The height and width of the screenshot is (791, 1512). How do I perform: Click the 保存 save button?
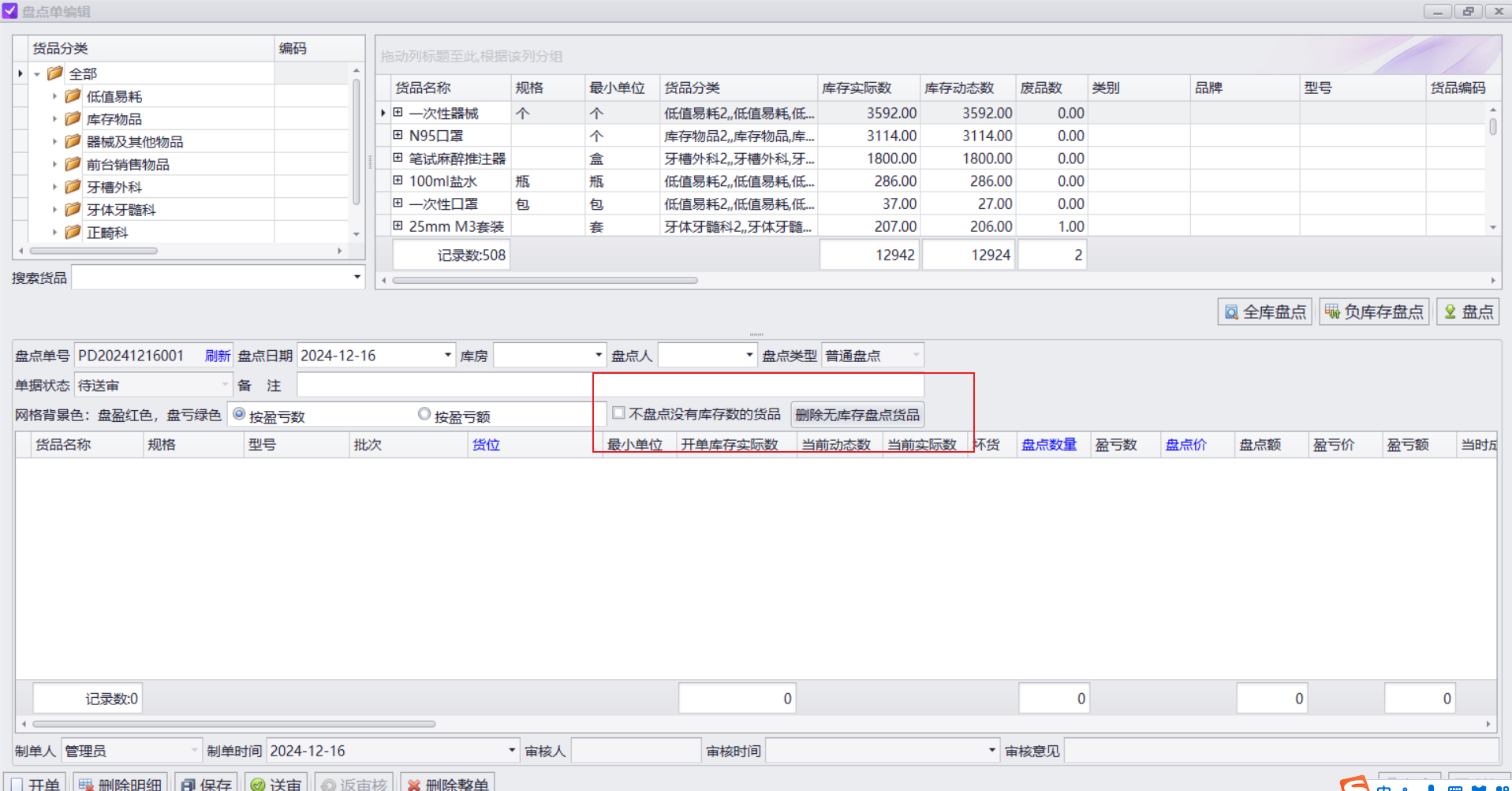pyautogui.click(x=206, y=782)
